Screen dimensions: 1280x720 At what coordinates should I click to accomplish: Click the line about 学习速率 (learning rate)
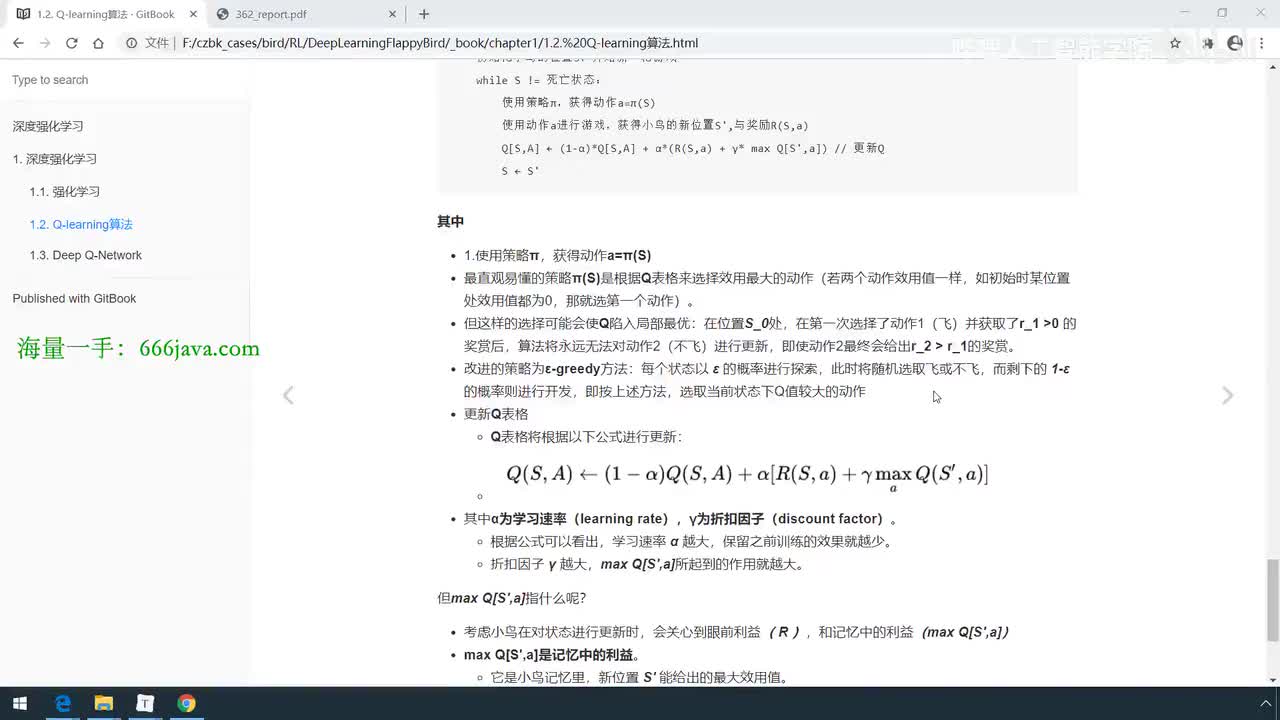tap(681, 519)
